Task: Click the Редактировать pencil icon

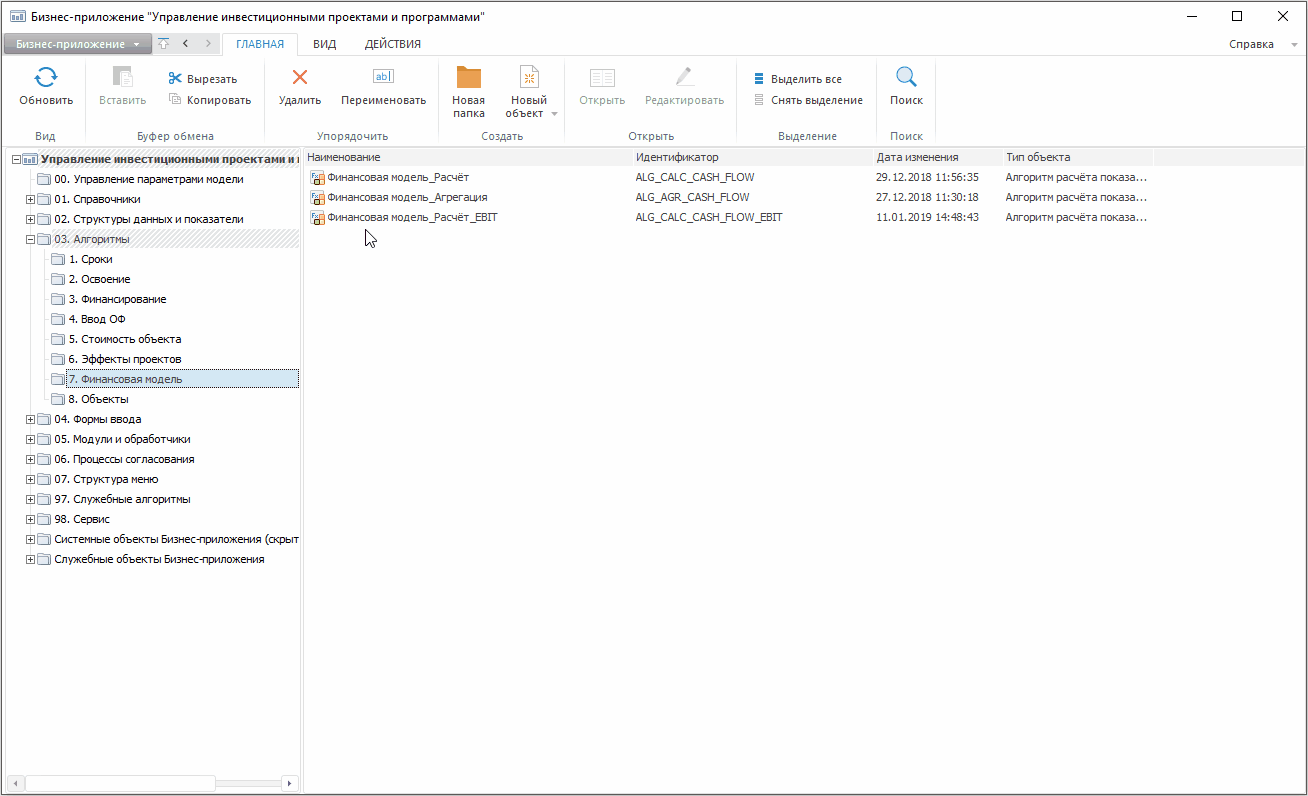Action: click(x=684, y=78)
